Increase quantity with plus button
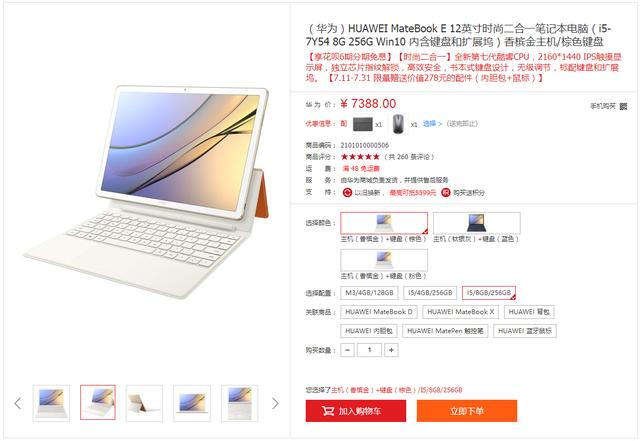640x441 pixels. click(391, 350)
